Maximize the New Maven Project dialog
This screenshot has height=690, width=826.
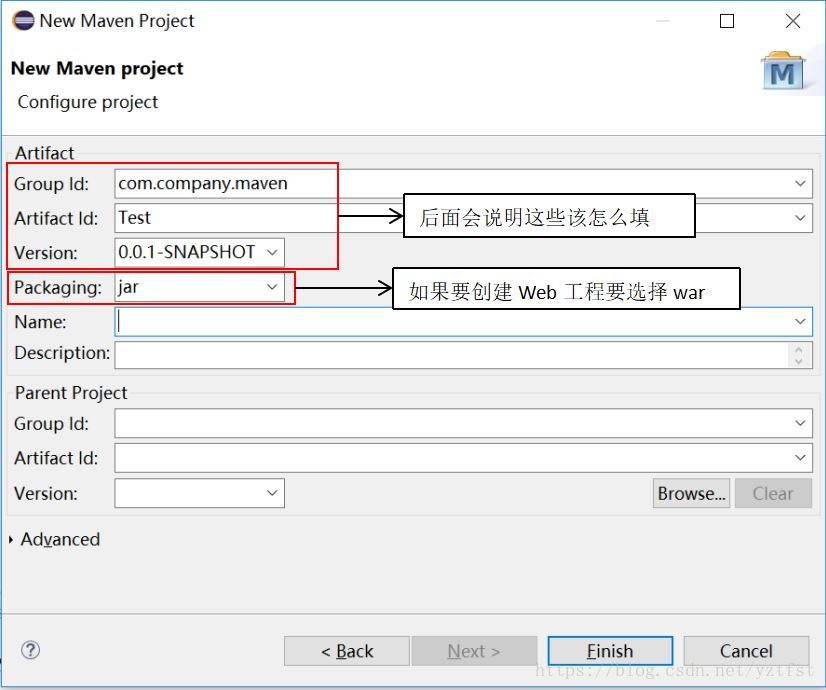point(727,21)
